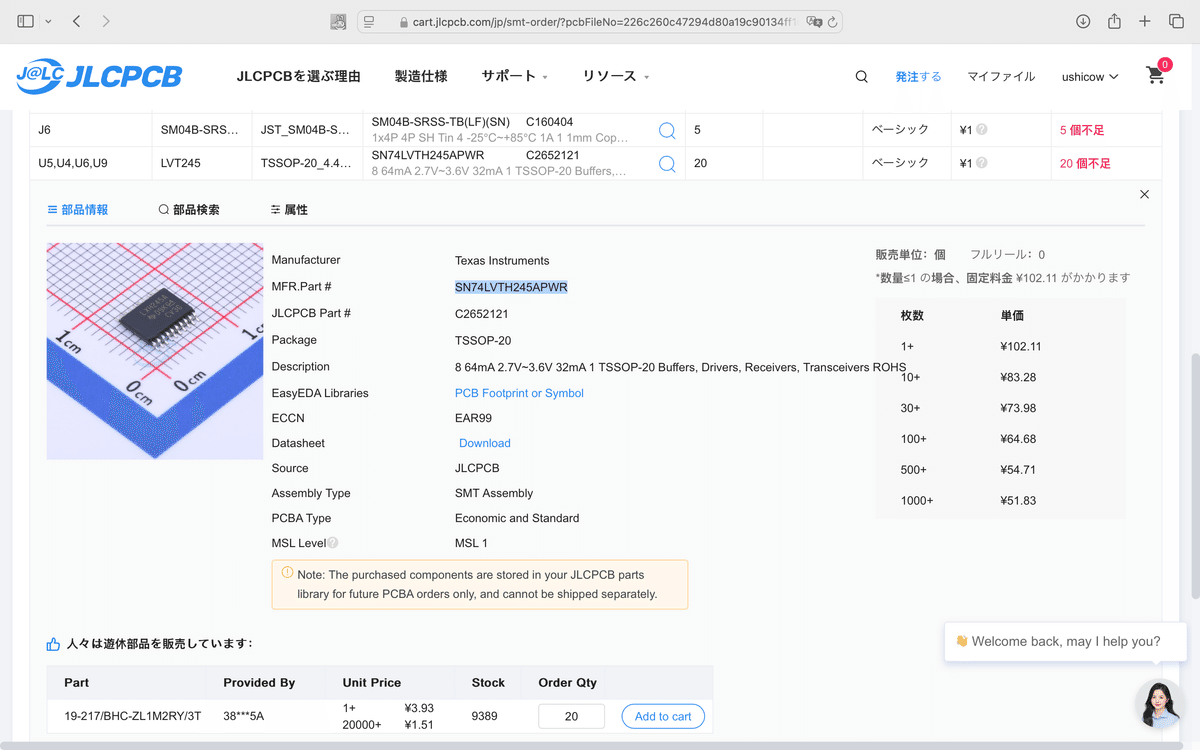Click 5 個不足 shortage text
The width and height of the screenshot is (1200, 750).
[x=1082, y=130]
